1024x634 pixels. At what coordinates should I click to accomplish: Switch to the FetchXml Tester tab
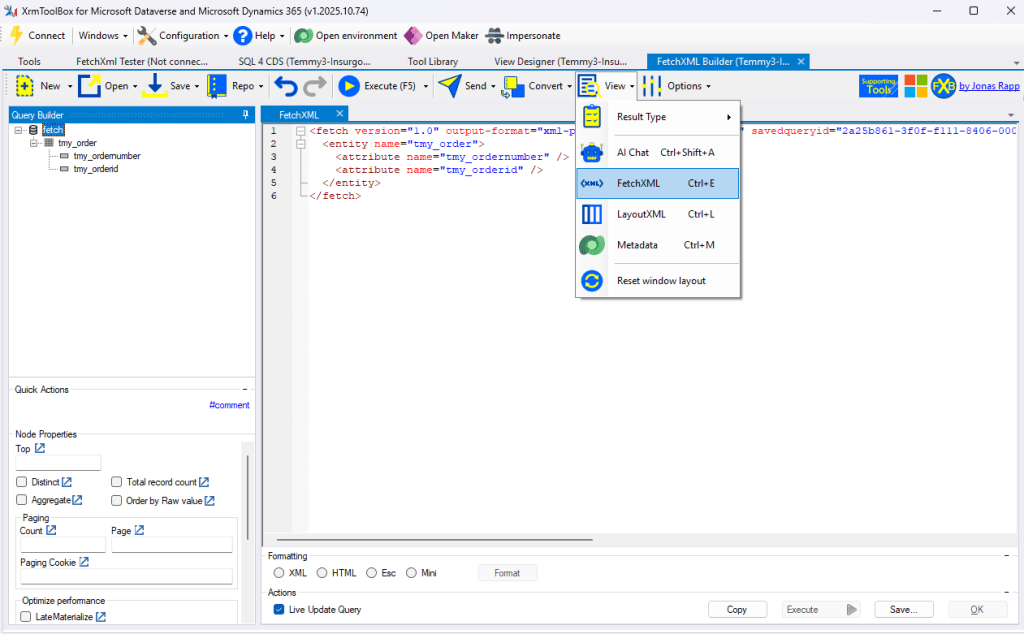pos(142,61)
